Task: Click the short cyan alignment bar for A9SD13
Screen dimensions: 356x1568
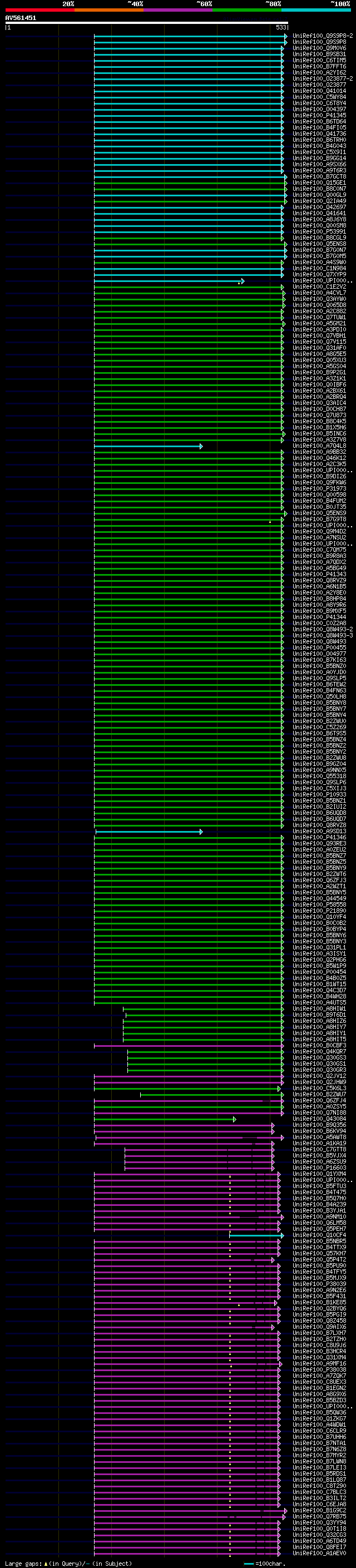Action: [x=149, y=832]
